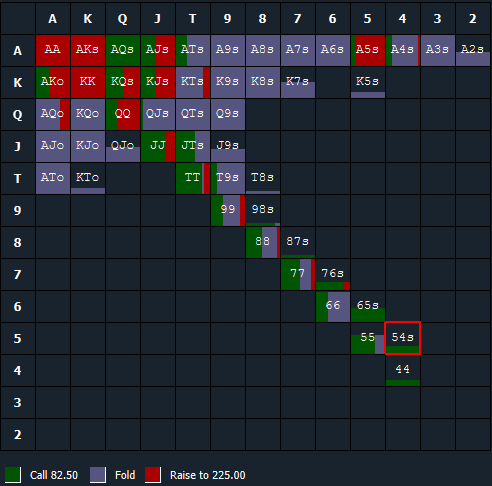Click the A4s hand cell

tap(403, 50)
